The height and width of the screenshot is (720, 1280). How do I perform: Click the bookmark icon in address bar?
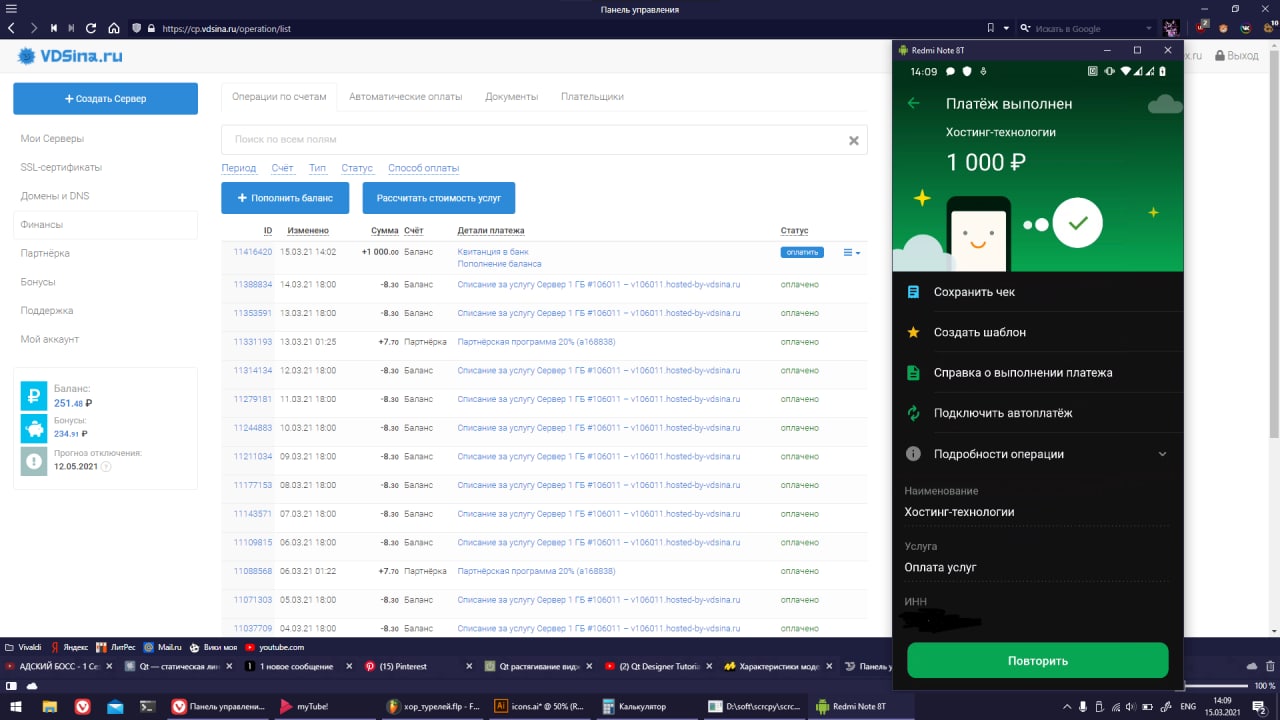point(991,29)
